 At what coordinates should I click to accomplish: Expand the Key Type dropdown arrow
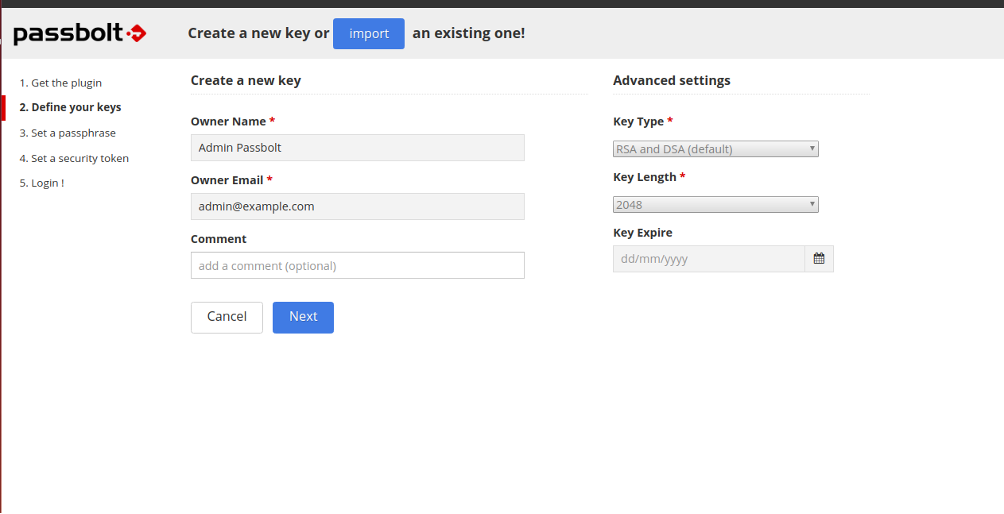coord(812,149)
